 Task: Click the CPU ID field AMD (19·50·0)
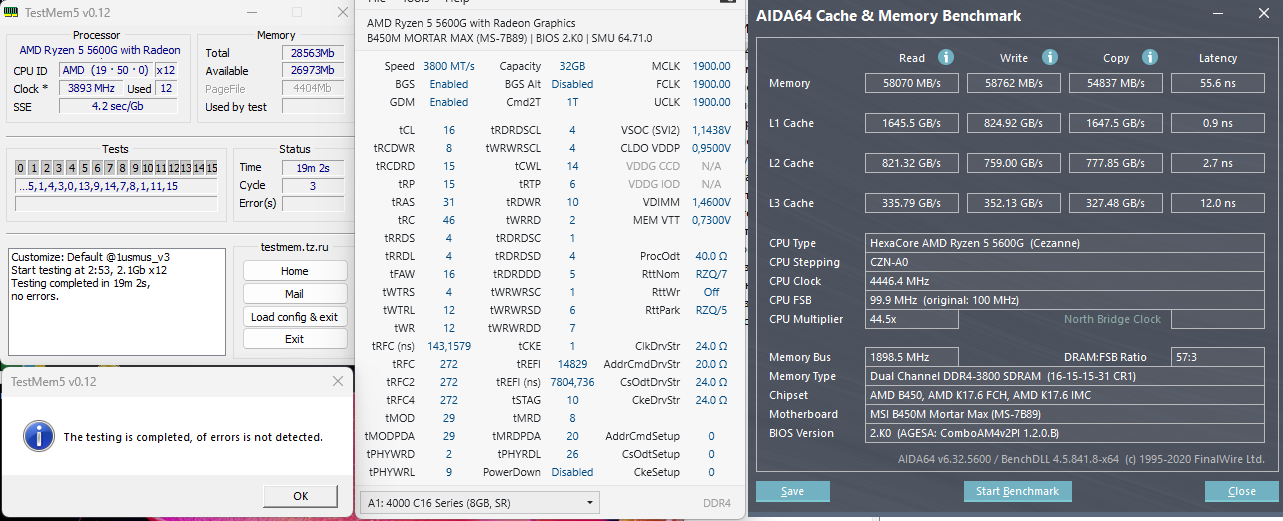point(105,70)
